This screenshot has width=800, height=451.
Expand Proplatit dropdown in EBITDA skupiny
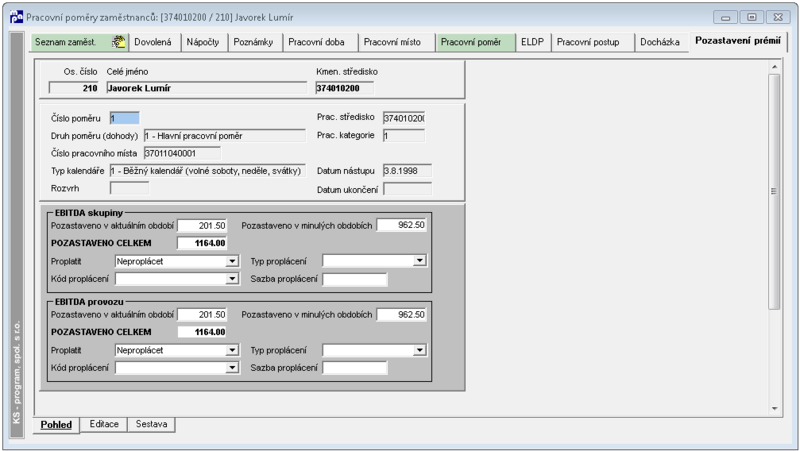coord(232,261)
